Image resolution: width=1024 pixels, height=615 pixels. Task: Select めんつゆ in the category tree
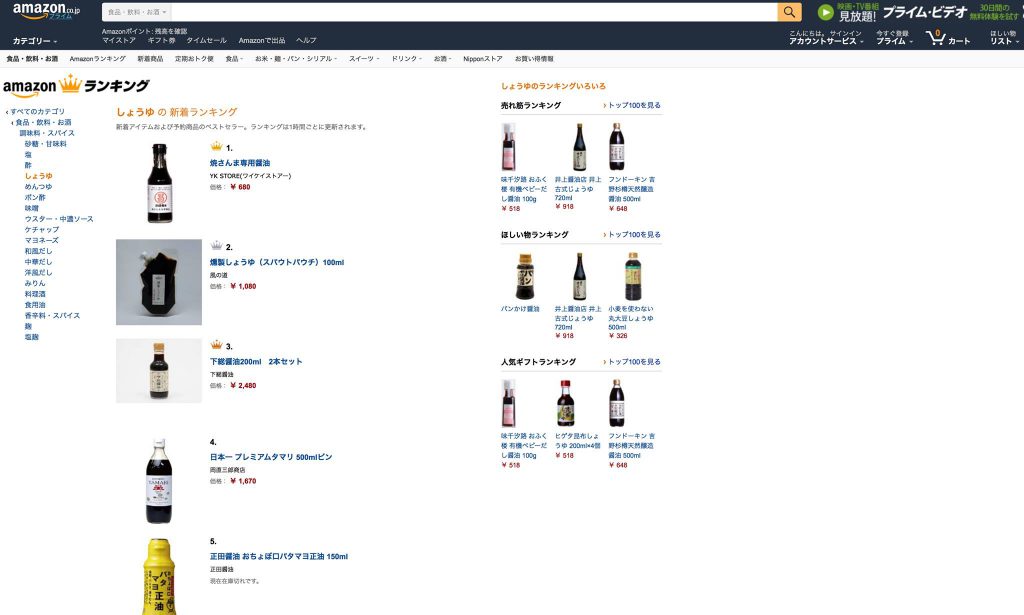[x=39, y=187]
